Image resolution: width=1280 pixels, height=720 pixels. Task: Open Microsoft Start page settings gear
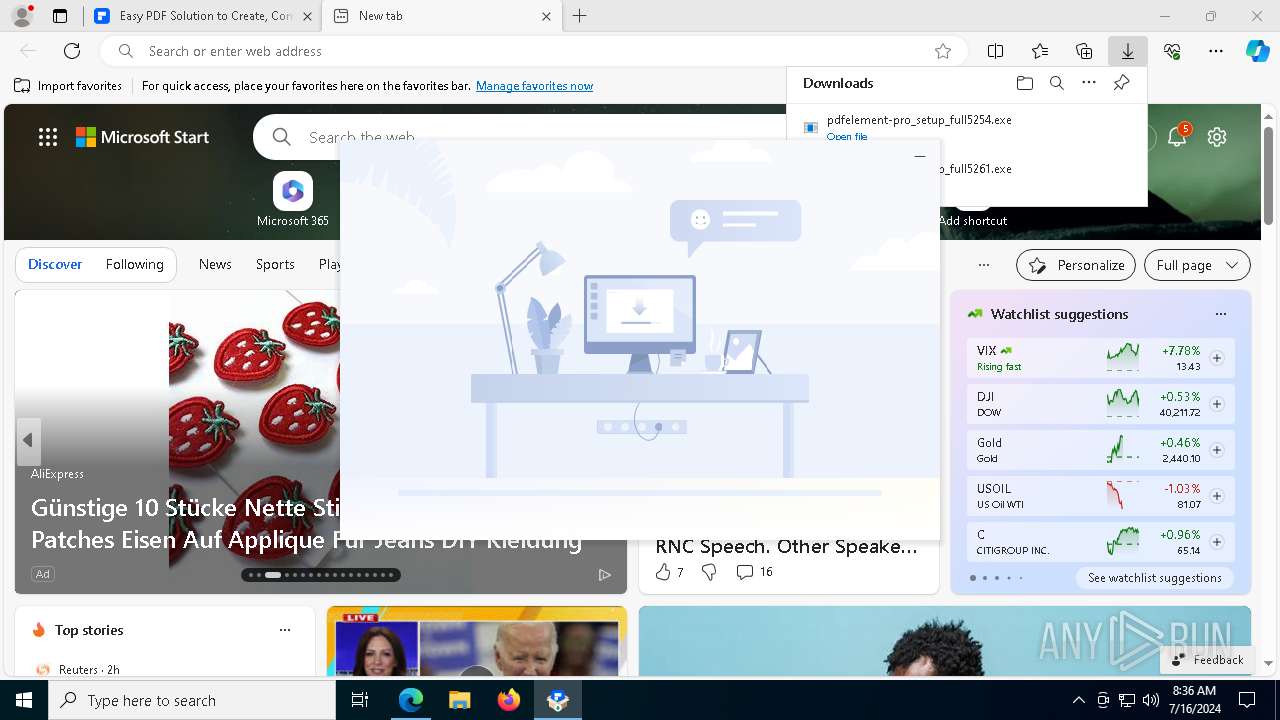pyautogui.click(x=1217, y=137)
